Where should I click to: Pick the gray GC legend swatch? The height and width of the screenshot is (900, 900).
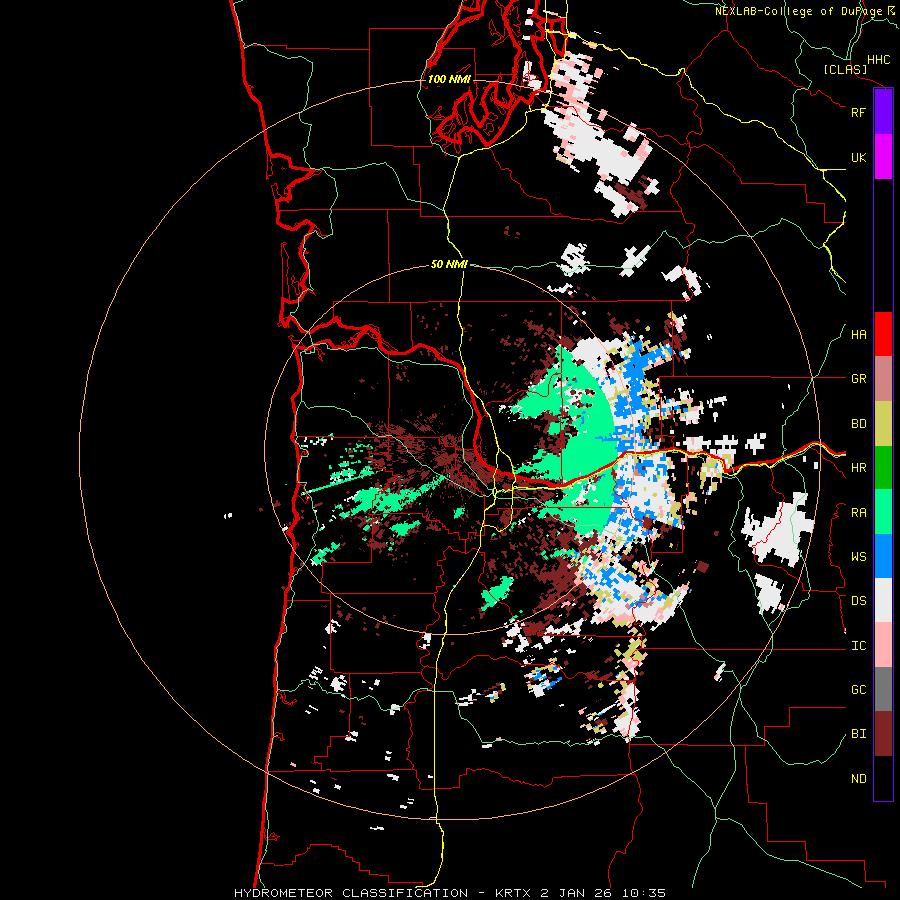coord(883,689)
